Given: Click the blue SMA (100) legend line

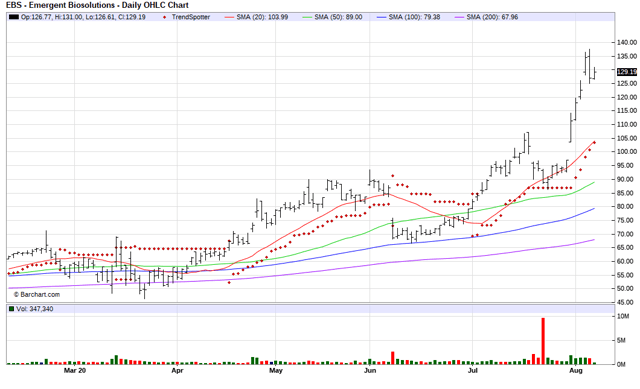Looking at the screenshot, I should coord(382,17).
